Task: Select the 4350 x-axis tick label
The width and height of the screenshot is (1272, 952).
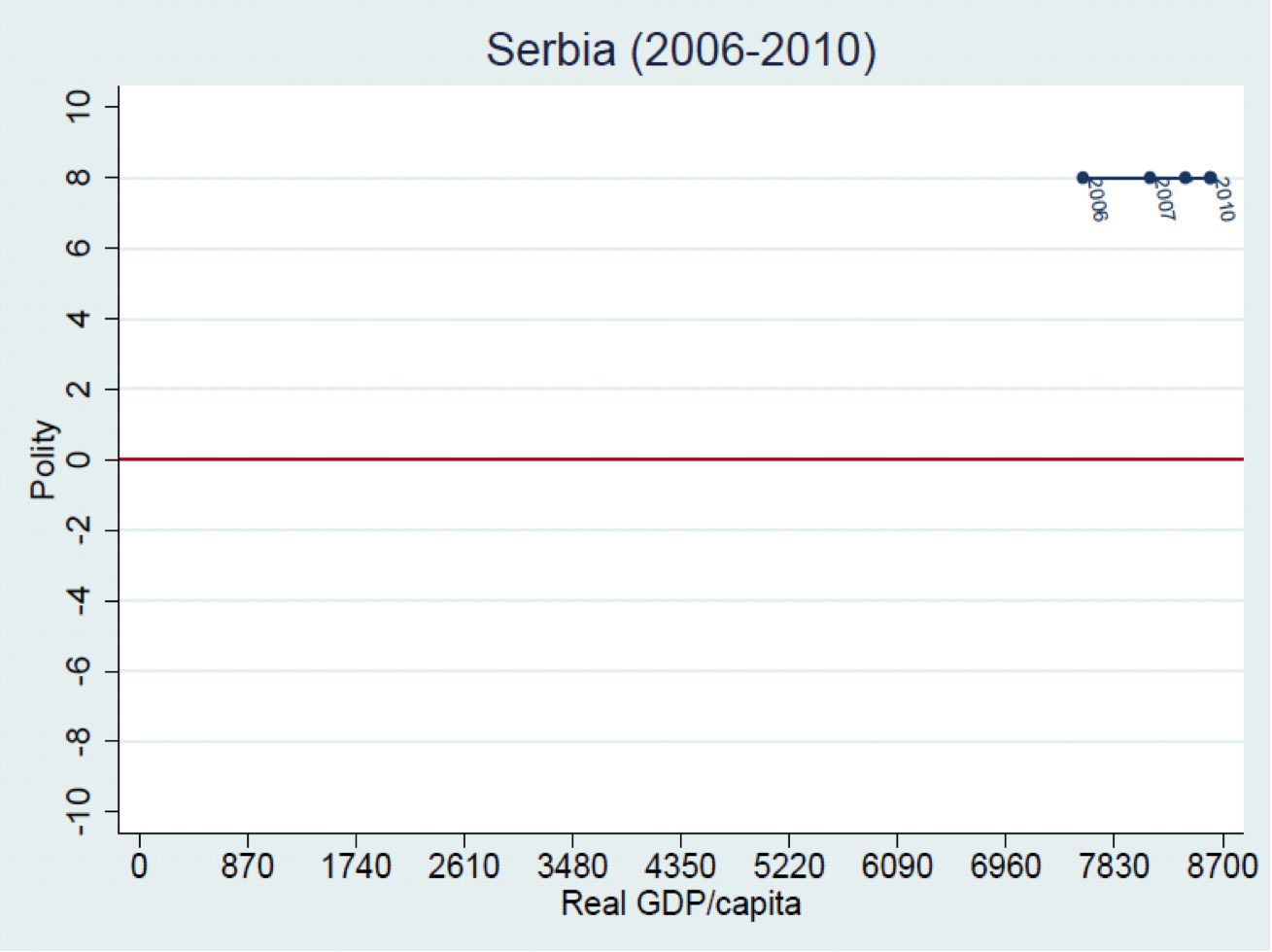Action: coord(680,865)
